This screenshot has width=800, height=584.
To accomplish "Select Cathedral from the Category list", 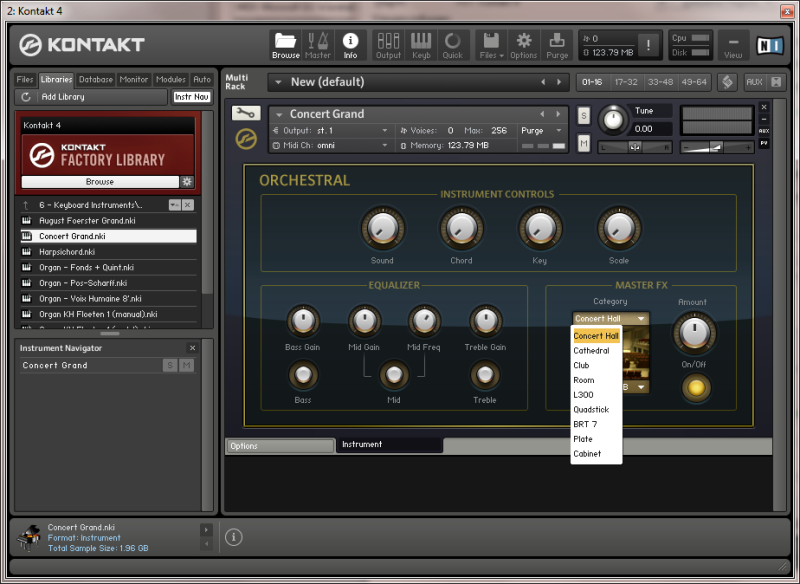I will [591, 351].
